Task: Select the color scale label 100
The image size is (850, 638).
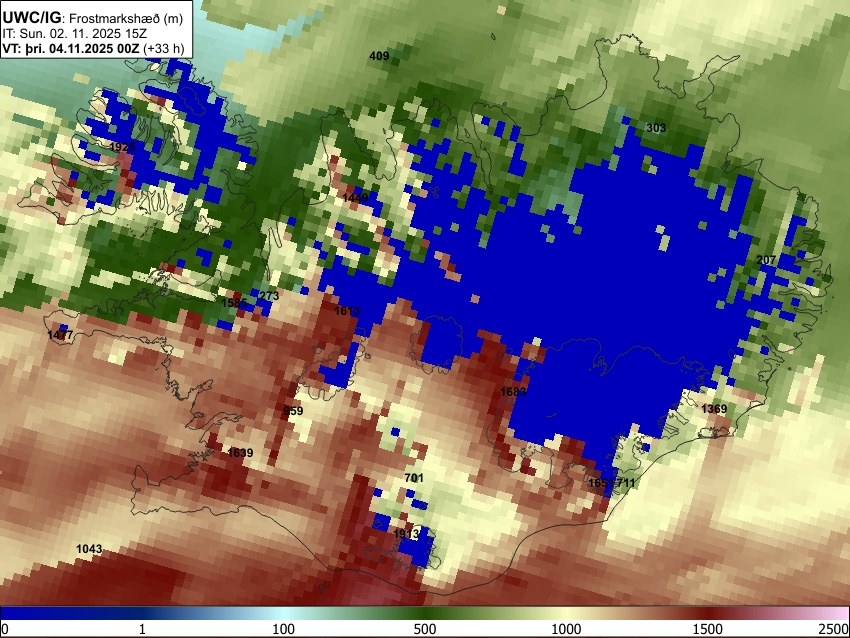Action: 283,629
